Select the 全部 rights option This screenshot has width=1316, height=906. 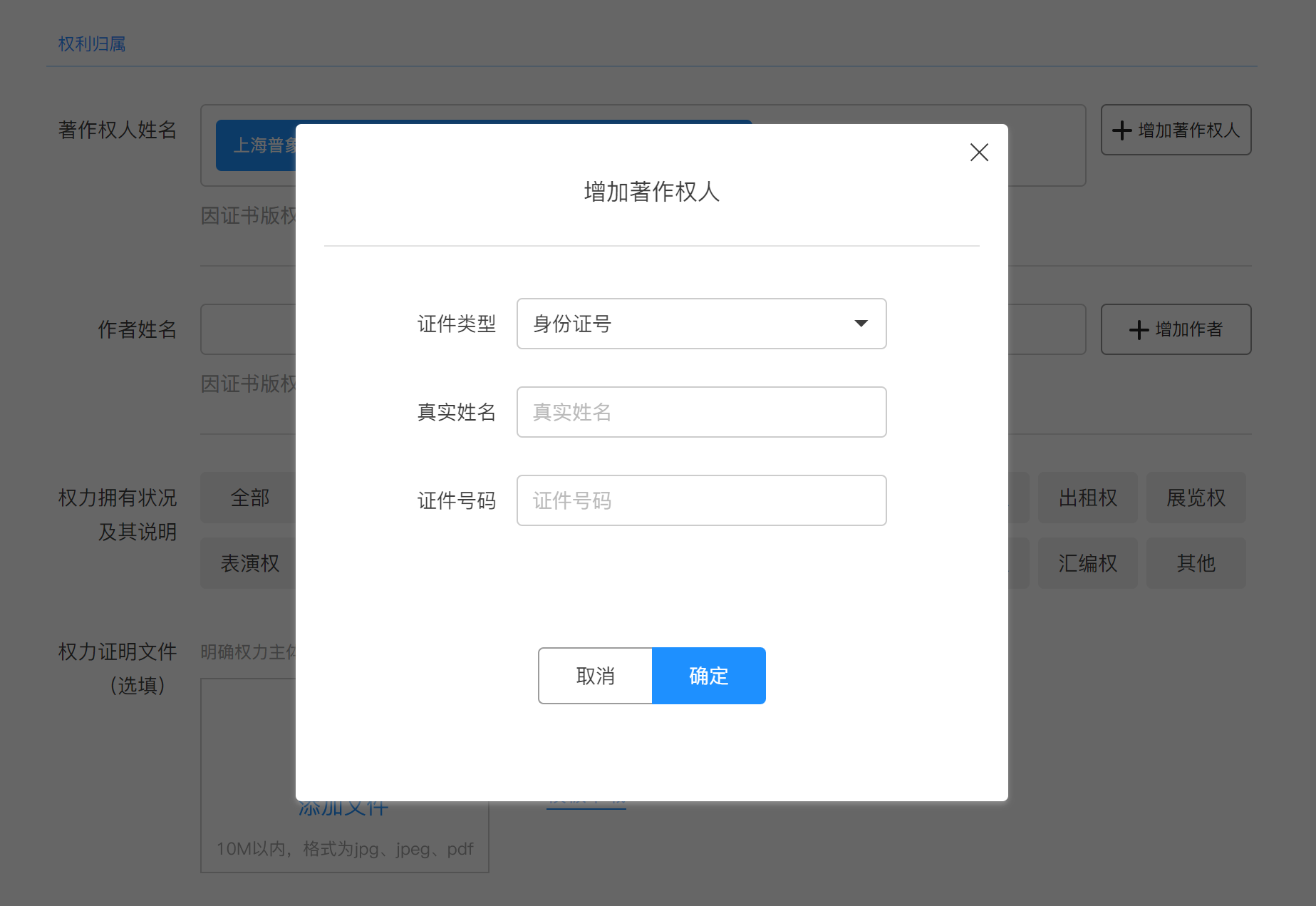(249, 498)
